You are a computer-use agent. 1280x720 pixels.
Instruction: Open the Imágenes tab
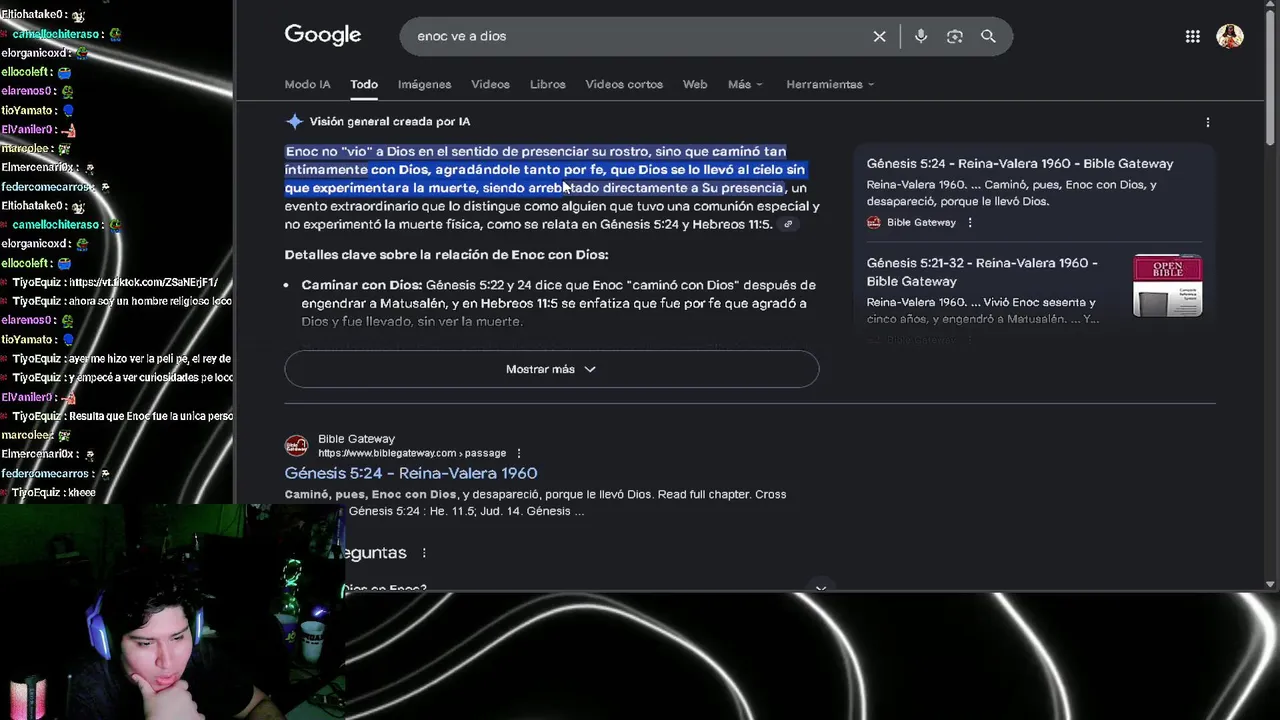click(424, 84)
